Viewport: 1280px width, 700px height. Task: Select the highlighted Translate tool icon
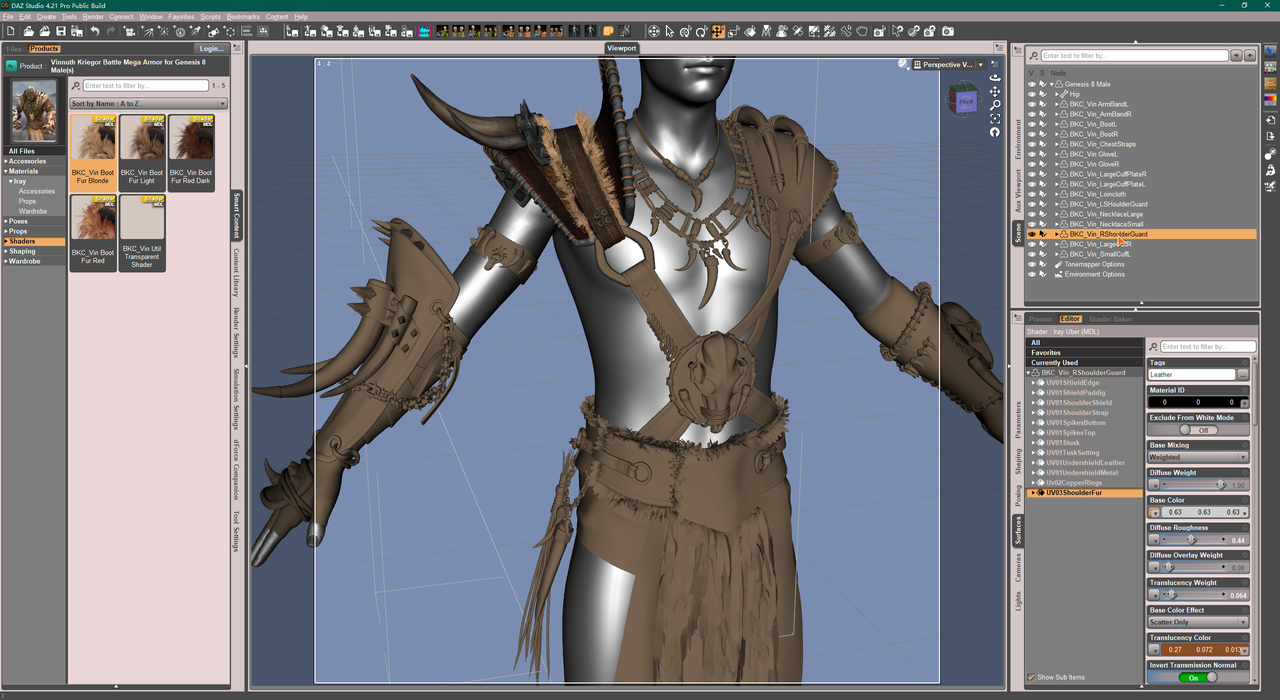pos(717,31)
